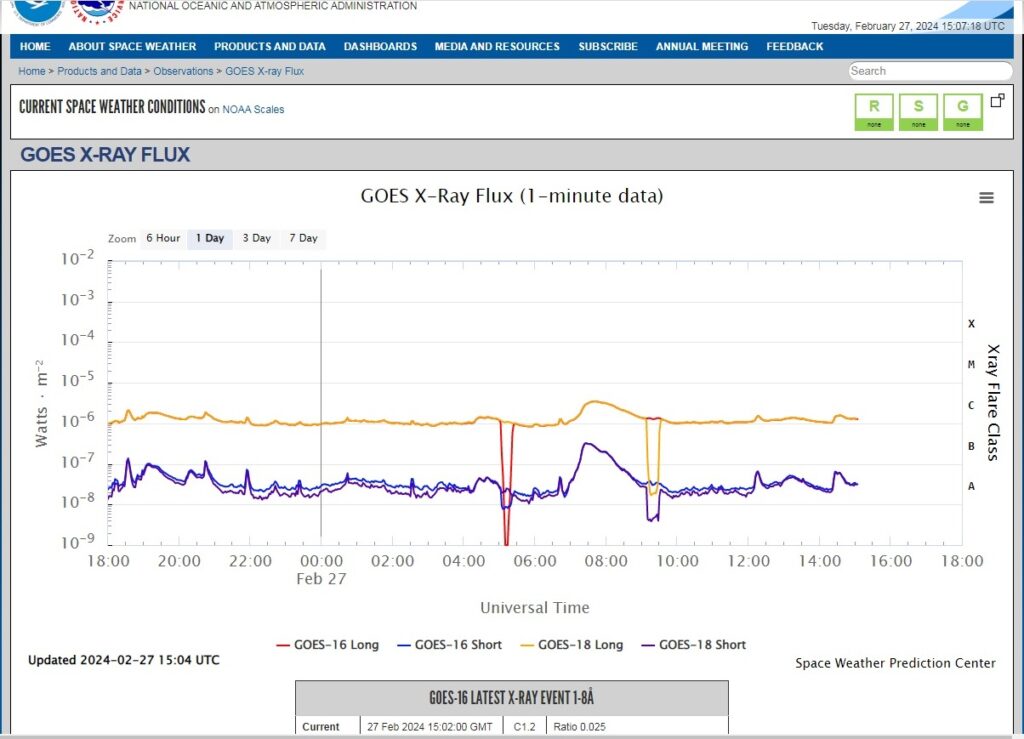Open space weather conditions in popout window
The image size is (1024, 739).
pos(997,101)
